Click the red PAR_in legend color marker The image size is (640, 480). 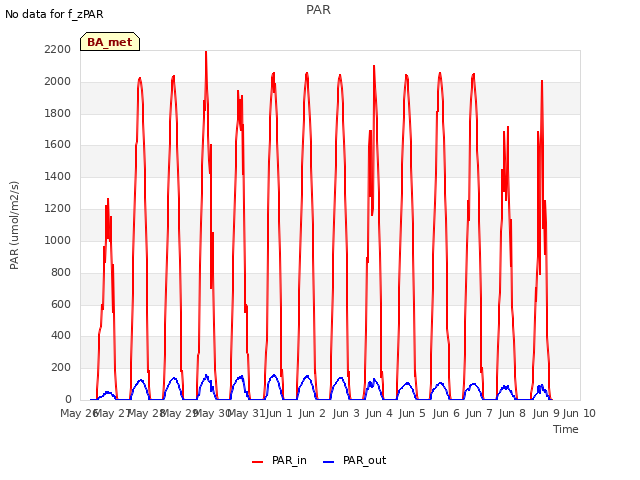[258, 462]
